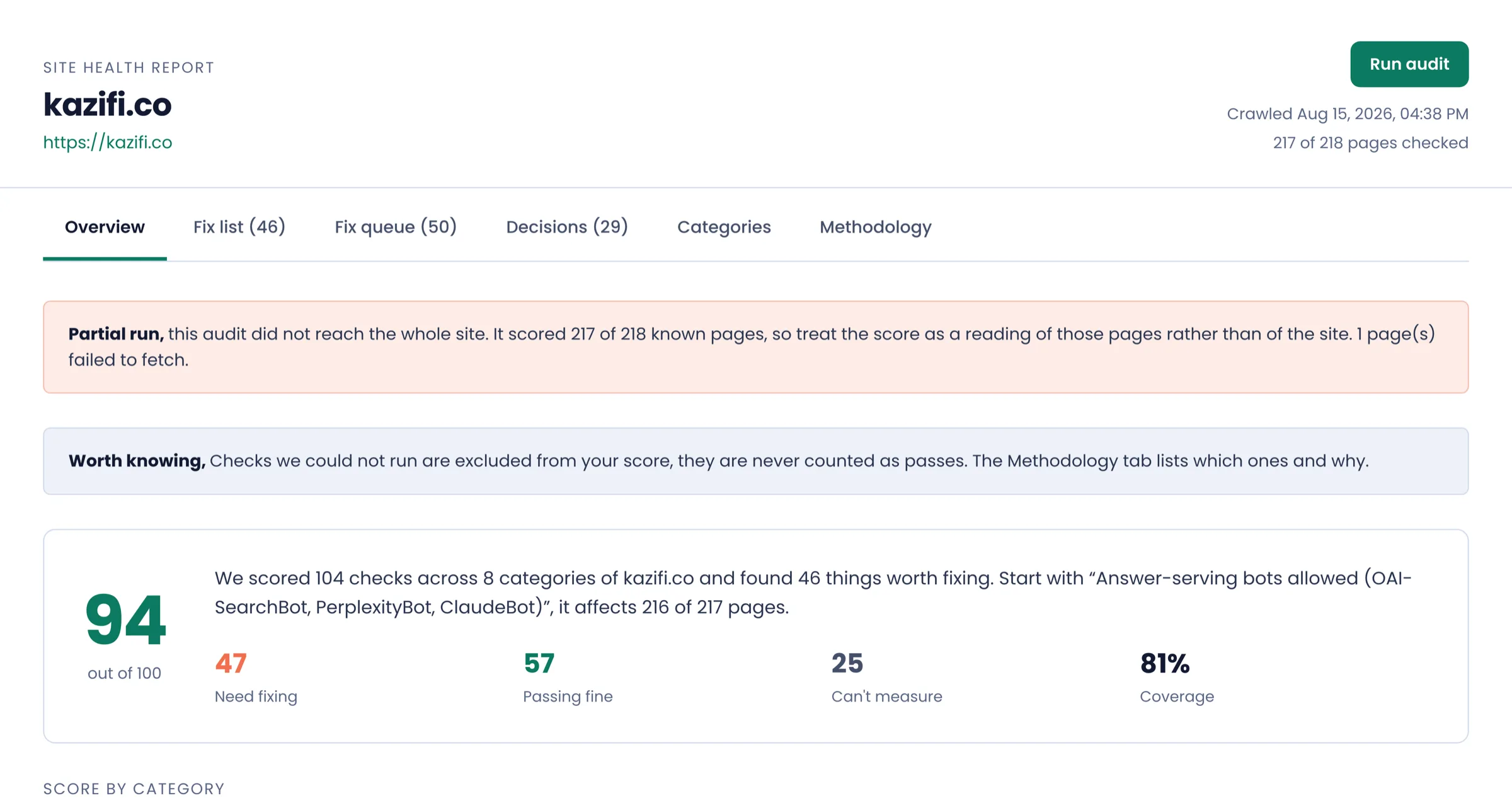Click the overall score 94
The width and height of the screenshot is (1512, 798).
pos(125,620)
